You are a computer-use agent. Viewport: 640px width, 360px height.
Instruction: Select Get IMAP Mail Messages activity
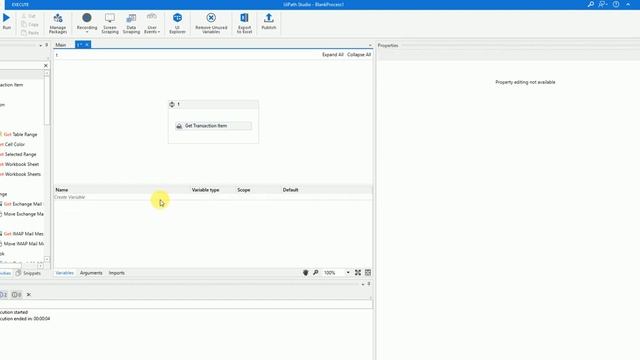[x=22, y=234]
